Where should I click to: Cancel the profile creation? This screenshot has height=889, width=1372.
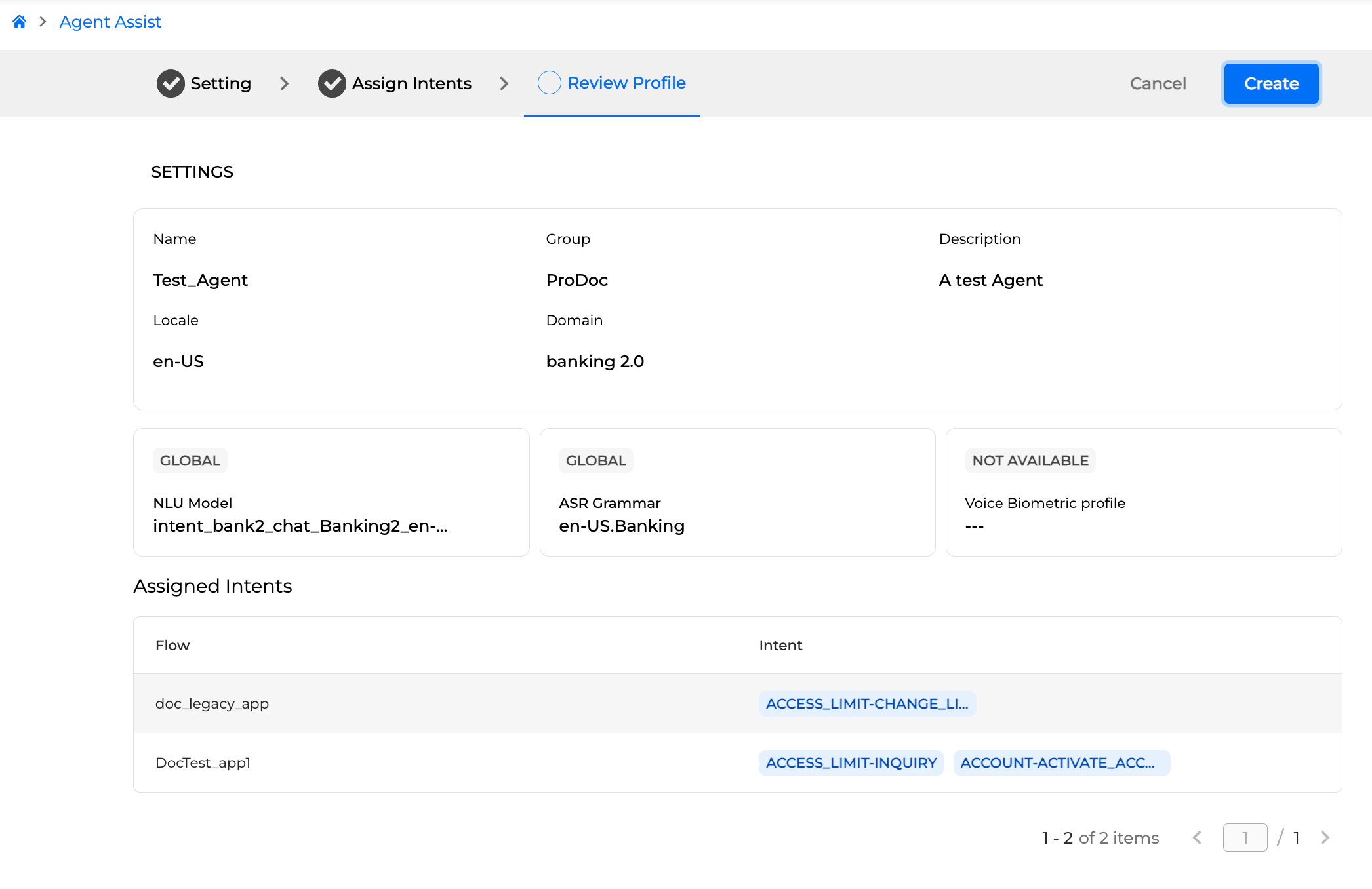coord(1158,83)
